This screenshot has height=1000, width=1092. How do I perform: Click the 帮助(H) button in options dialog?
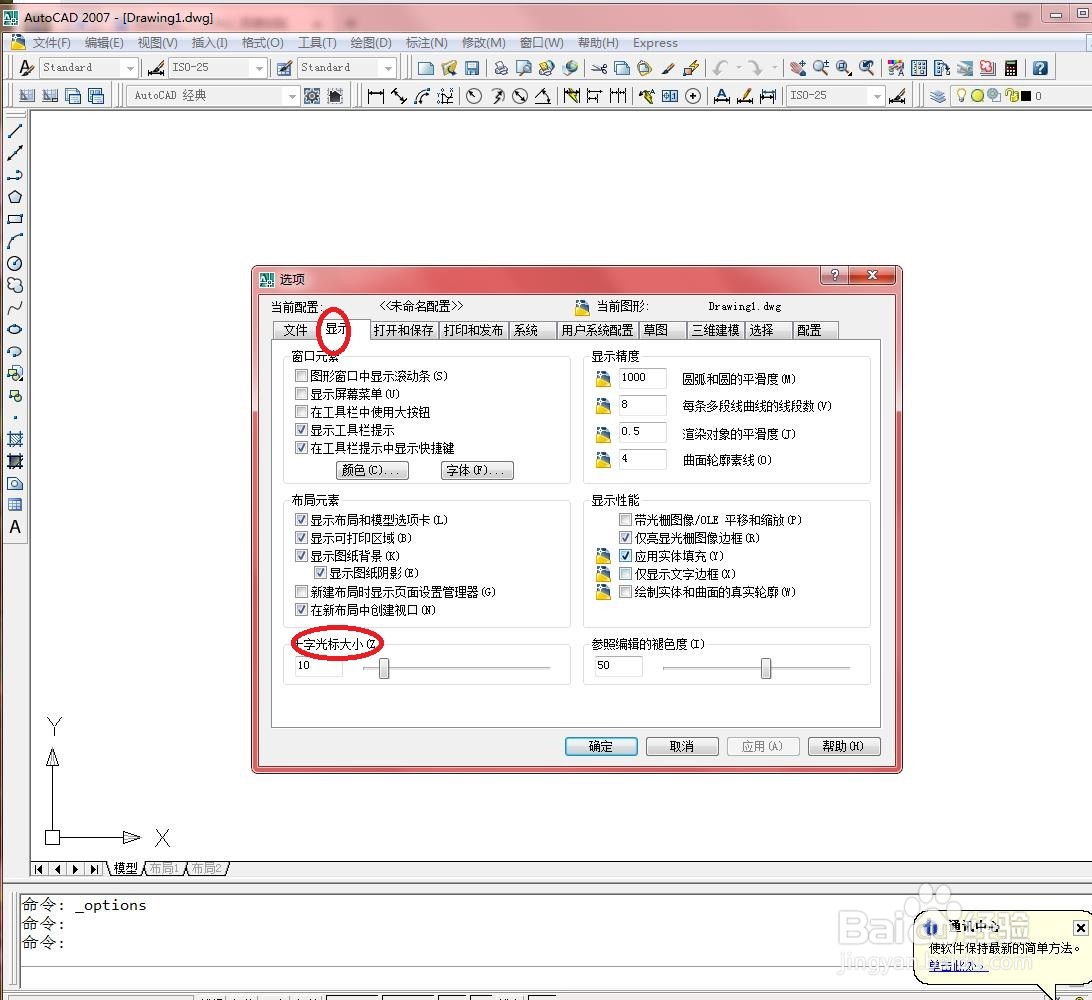tap(843, 746)
